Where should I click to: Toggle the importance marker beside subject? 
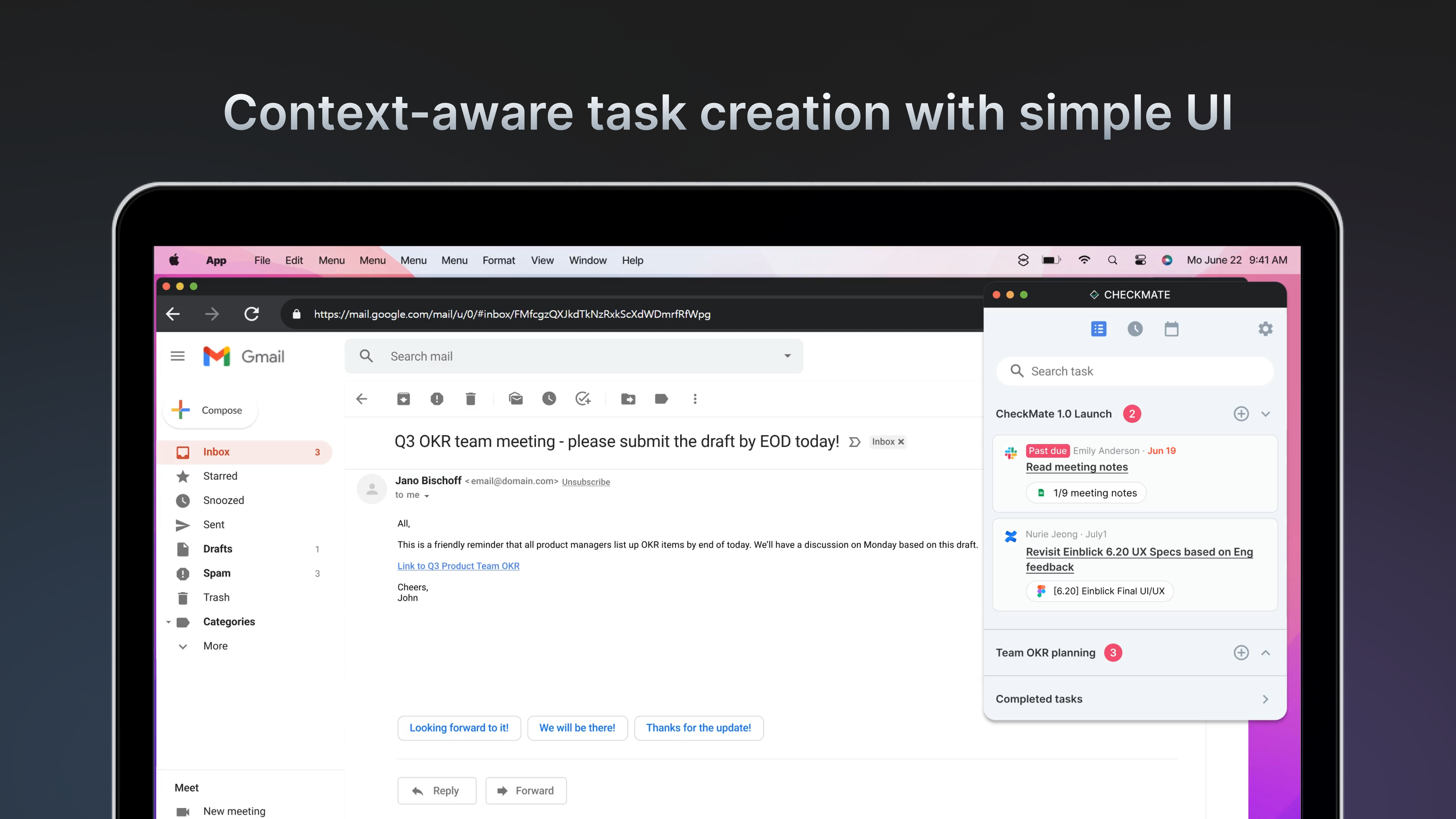(855, 442)
